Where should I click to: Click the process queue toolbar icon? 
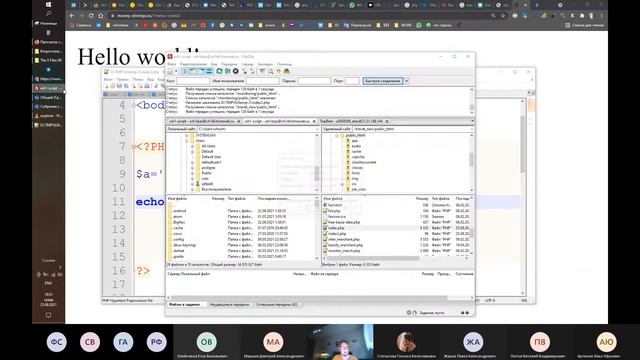227,71
